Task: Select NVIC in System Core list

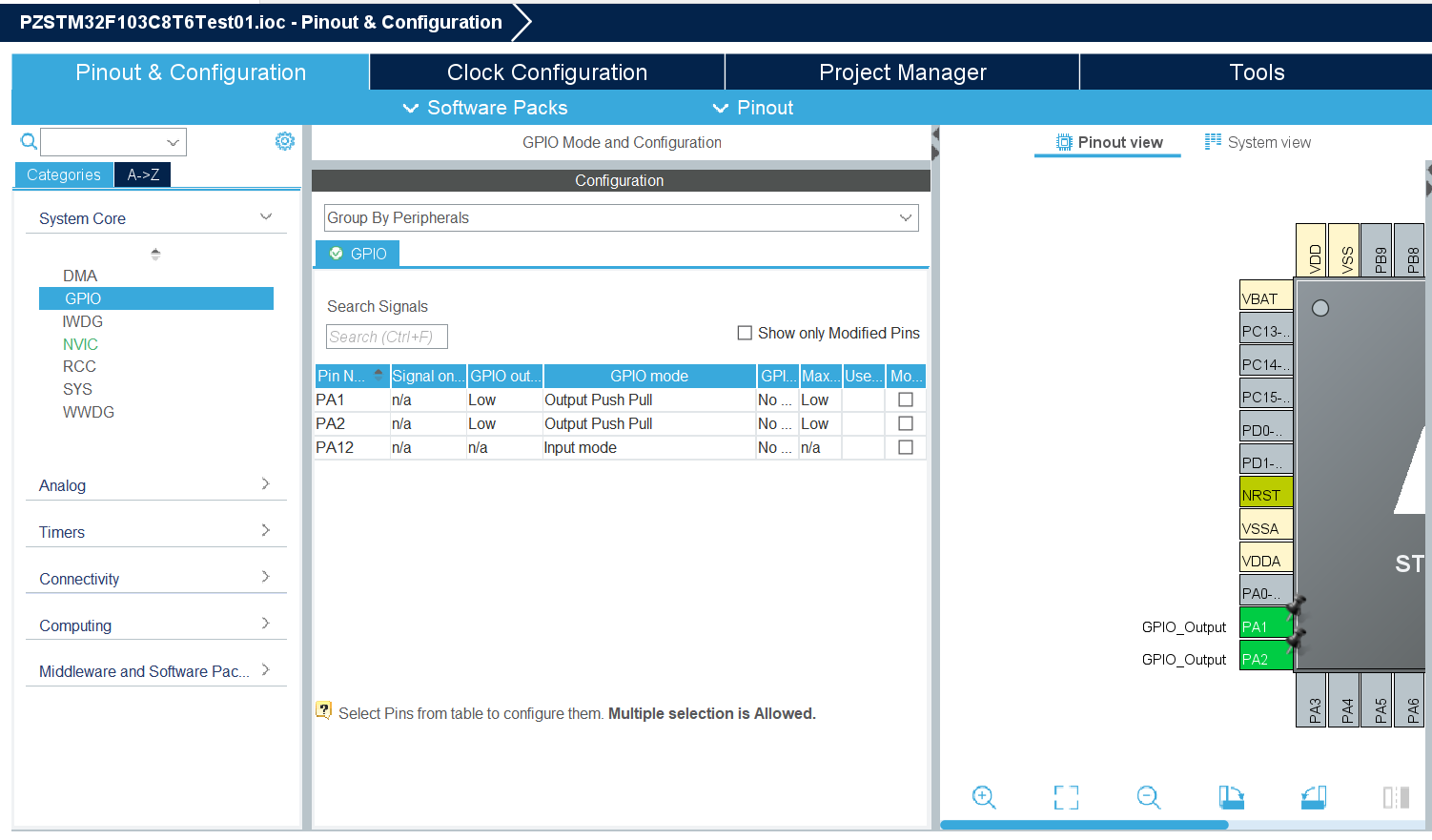Action: tap(80, 344)
